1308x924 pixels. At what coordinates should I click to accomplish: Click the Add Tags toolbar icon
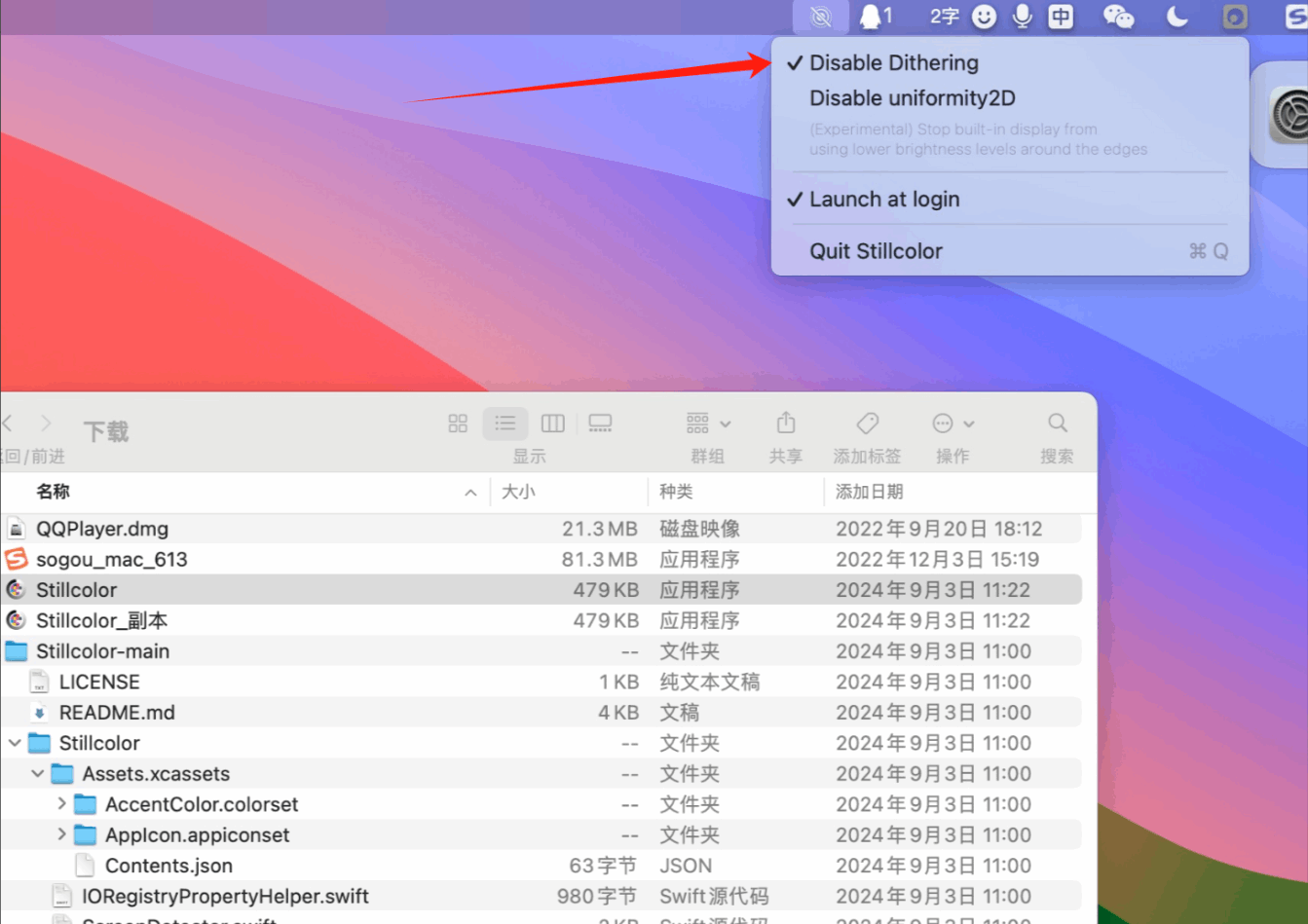tap(867, 424)
